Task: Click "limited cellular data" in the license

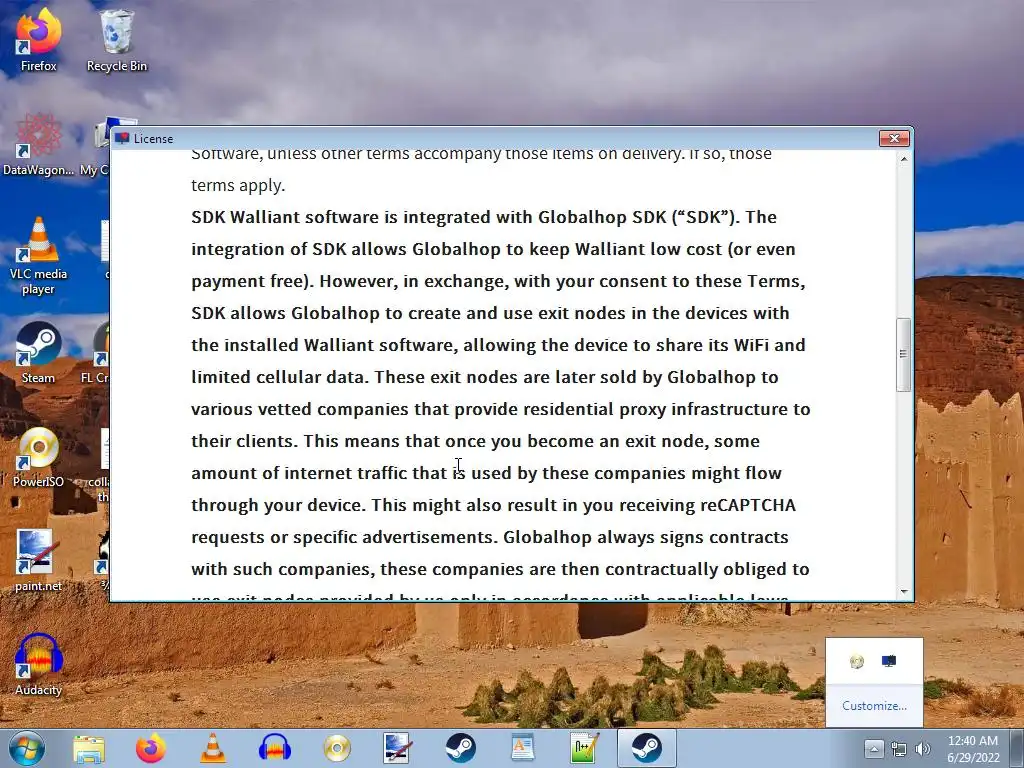Action: pos(278,377)
